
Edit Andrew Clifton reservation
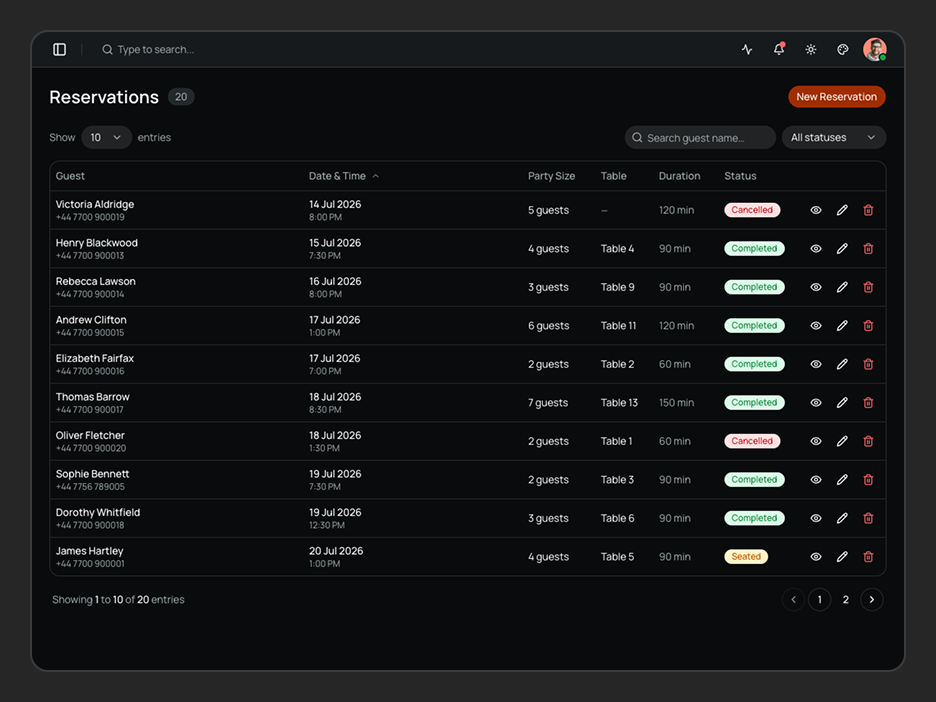click(x=842, y=325)
